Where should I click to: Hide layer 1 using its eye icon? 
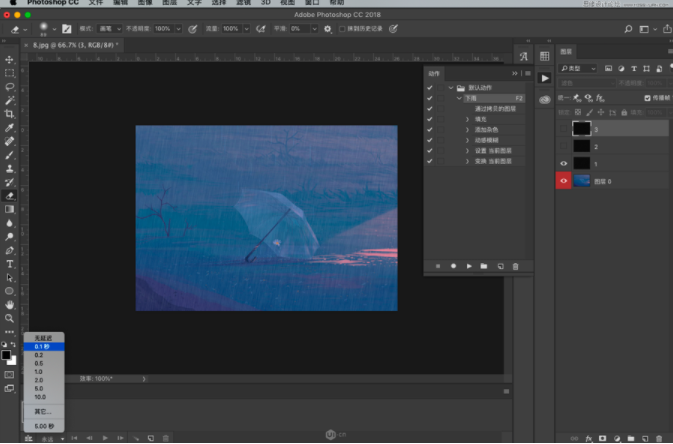point(564,163)
